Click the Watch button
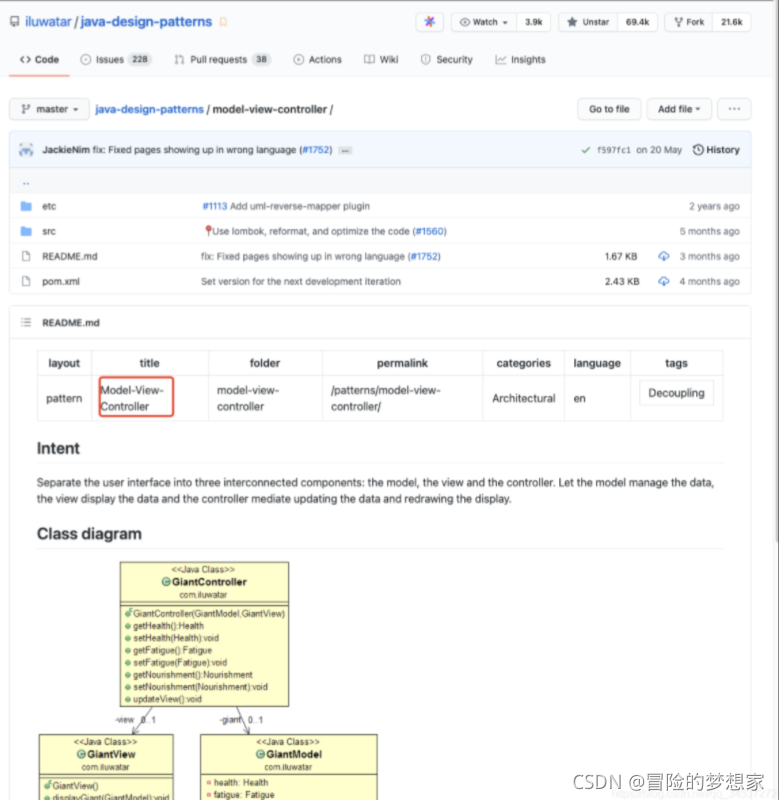The image size is (779, 800). 483,22
